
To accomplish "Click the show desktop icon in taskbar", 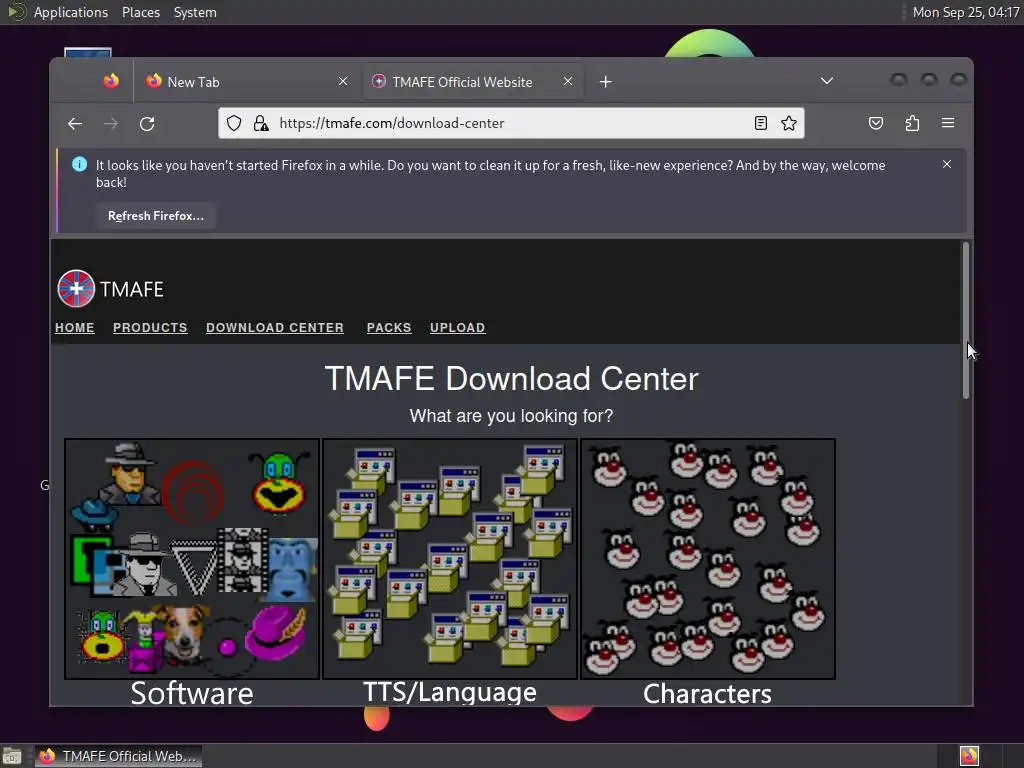I will point(12,756).
